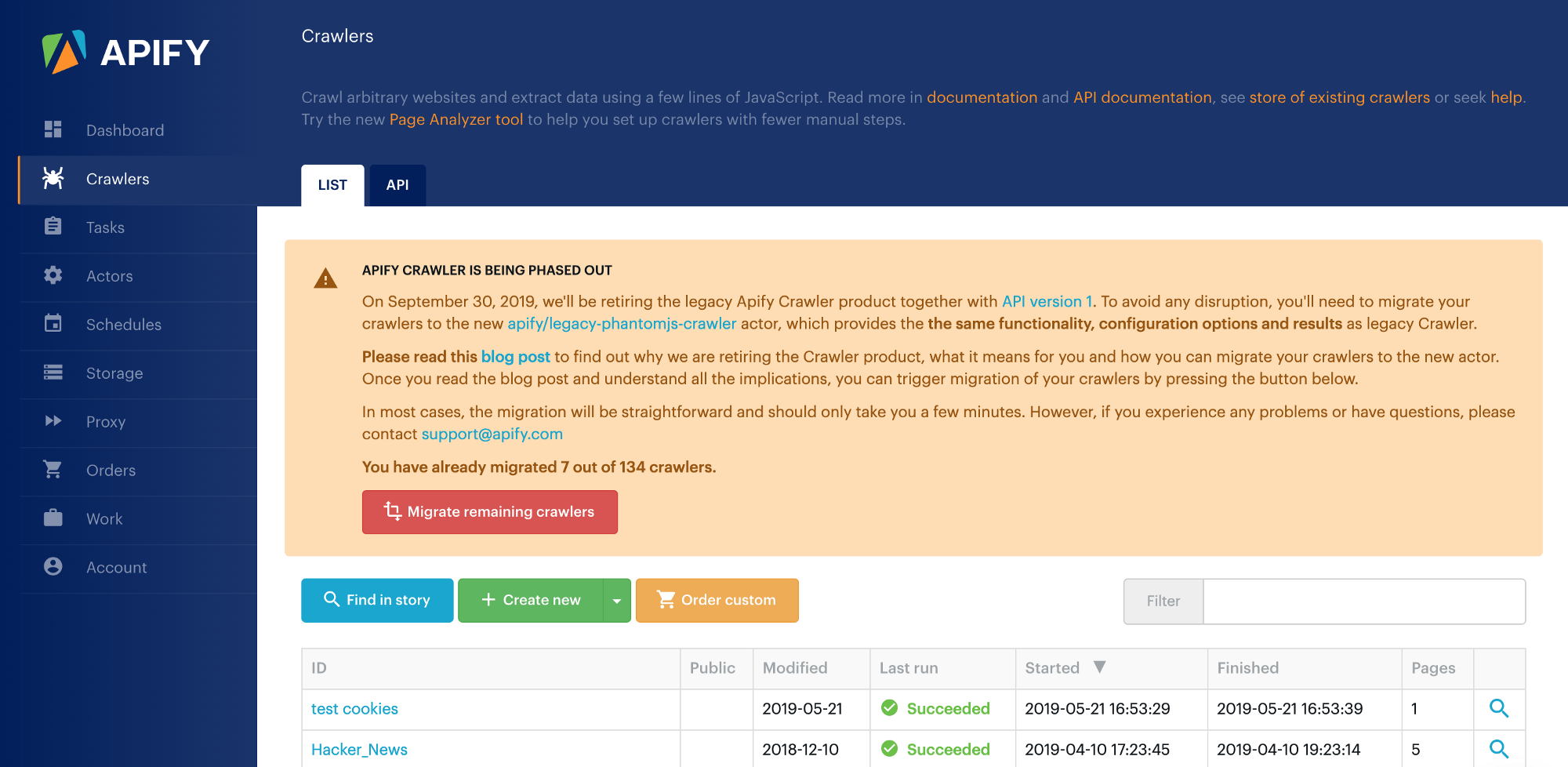Open the blog post link
Image resolution: width=1568 pixels, height=767 pixels.
[x=515, y=356]
